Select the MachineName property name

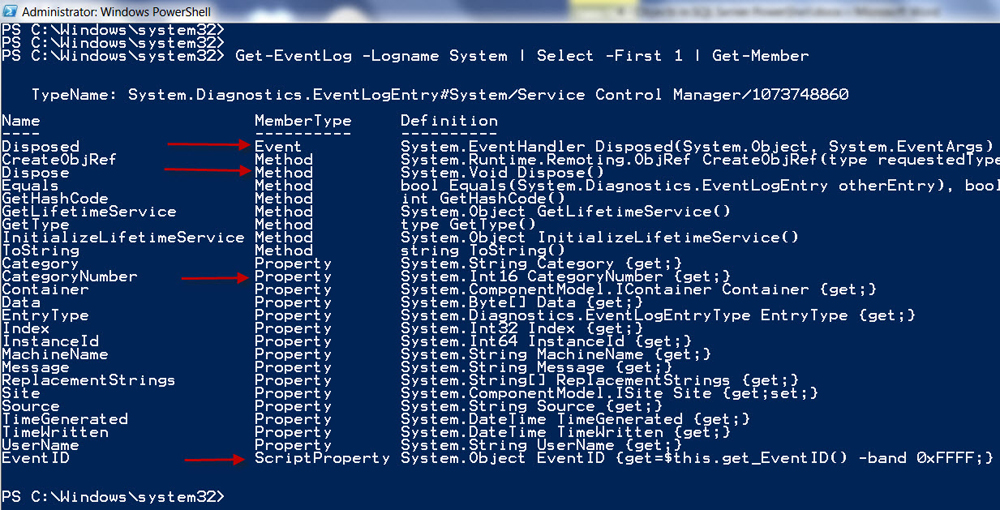click(54, 354)
